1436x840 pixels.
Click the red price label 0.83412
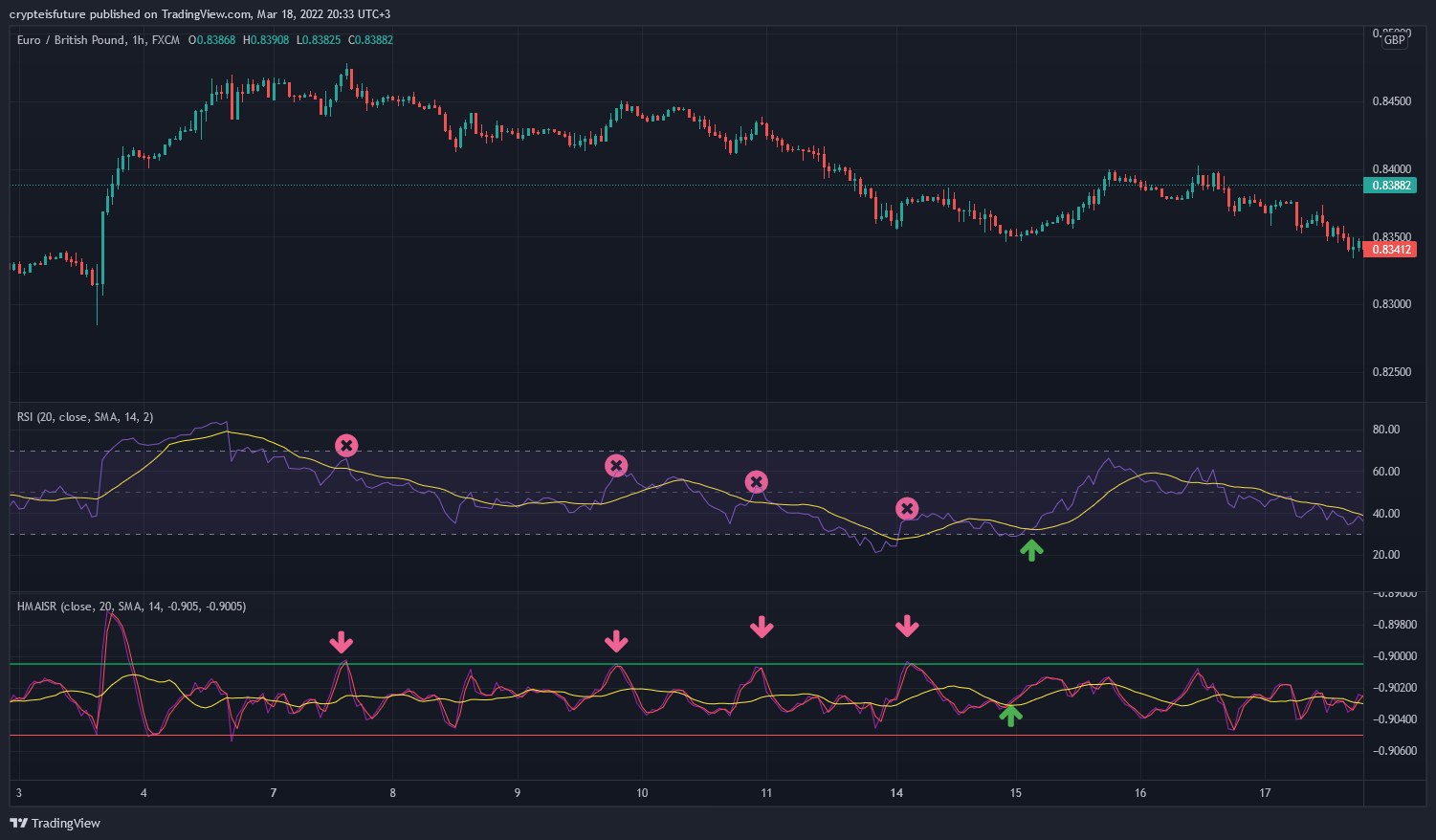[x=1392, y=250]
